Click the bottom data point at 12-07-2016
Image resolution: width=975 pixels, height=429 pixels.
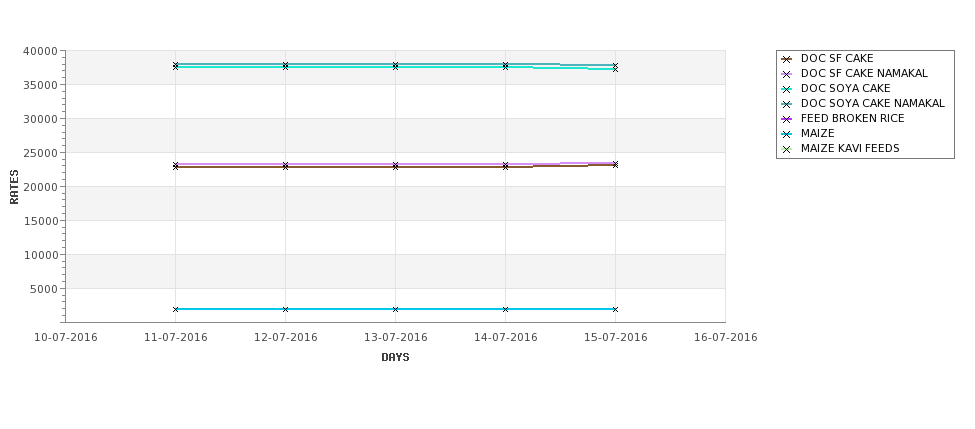click(286, 309)
